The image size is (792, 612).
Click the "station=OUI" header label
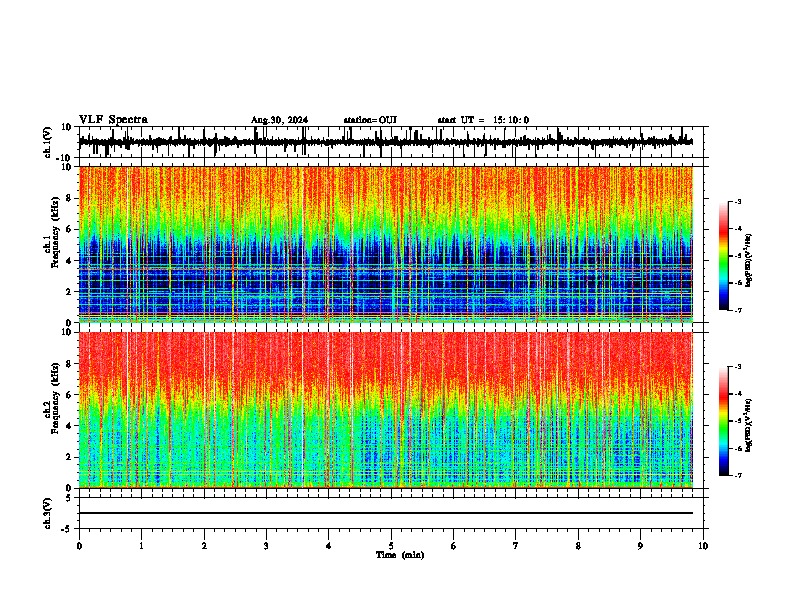coord(370,120)
